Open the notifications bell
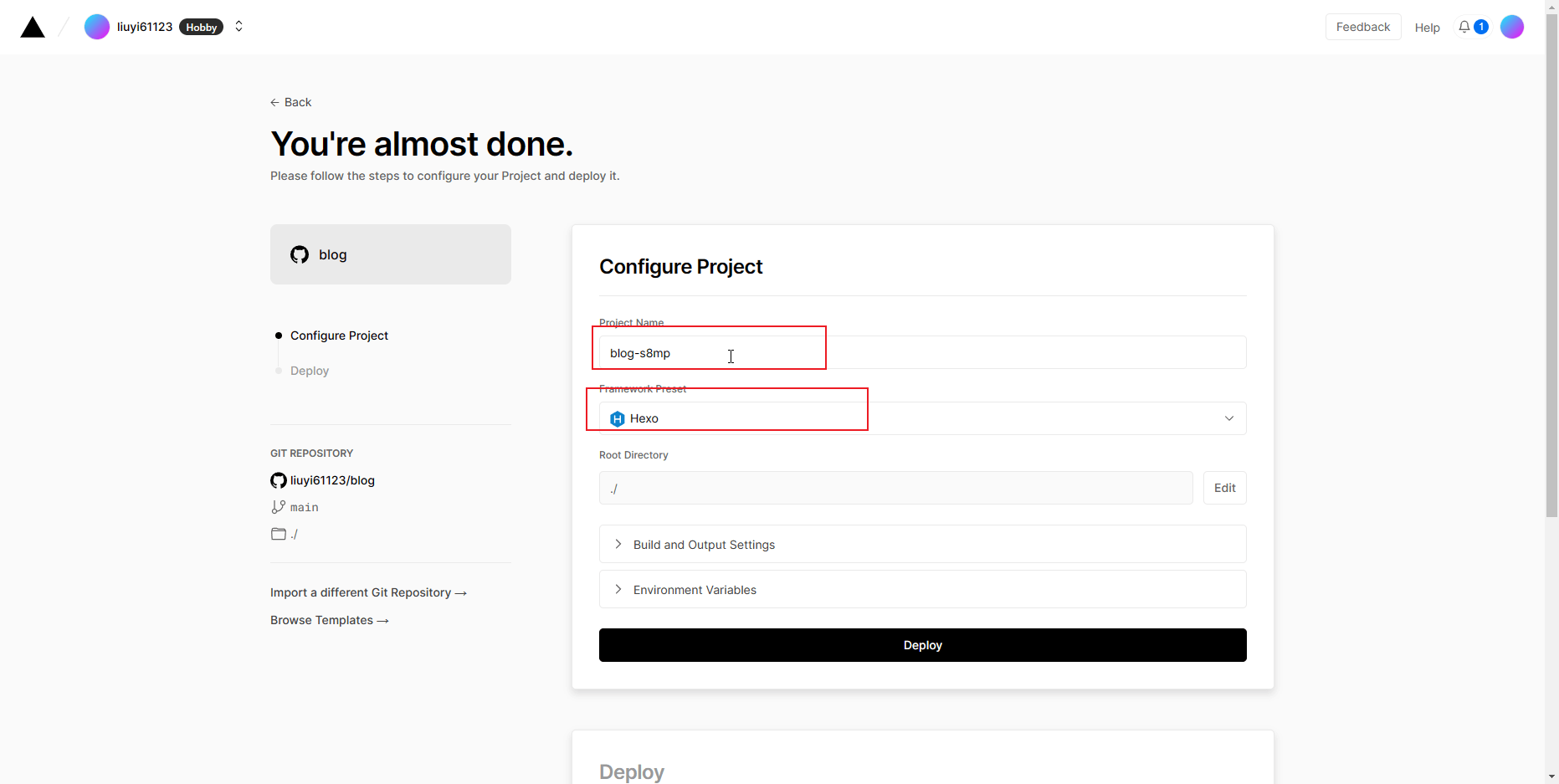1559x784 pixels. pos(1464,27)
